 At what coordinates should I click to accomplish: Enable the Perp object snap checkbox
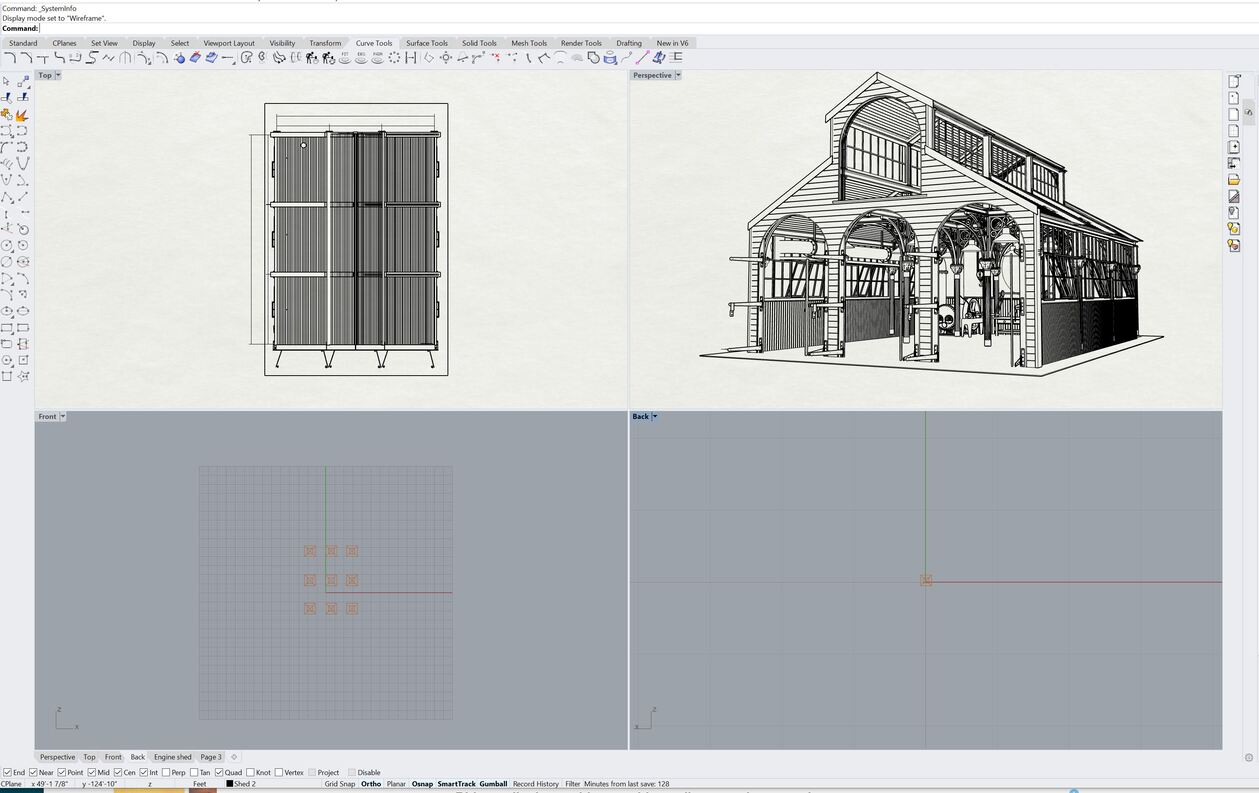166,772
